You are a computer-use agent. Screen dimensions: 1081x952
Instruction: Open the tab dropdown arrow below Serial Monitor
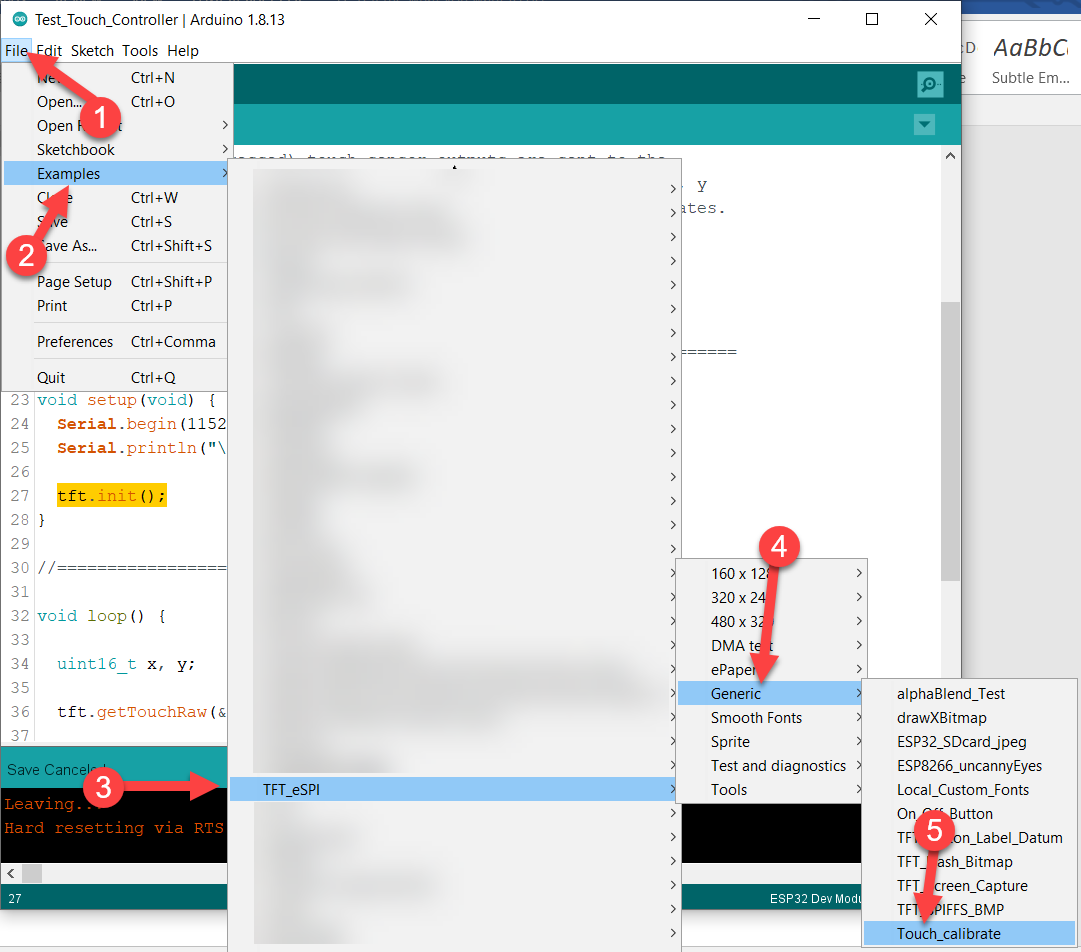point(924,125)
